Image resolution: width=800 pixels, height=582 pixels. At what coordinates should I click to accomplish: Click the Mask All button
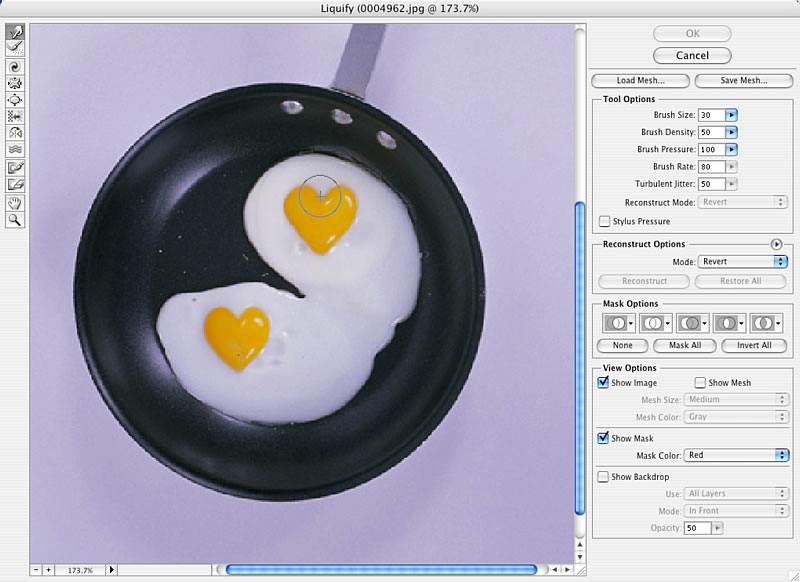pos(685,345)
